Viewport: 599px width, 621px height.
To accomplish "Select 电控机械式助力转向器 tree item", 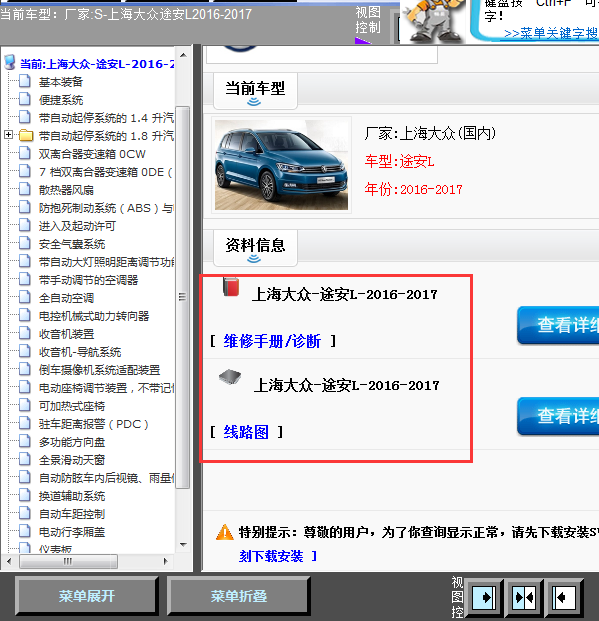I will pos(94,316).
